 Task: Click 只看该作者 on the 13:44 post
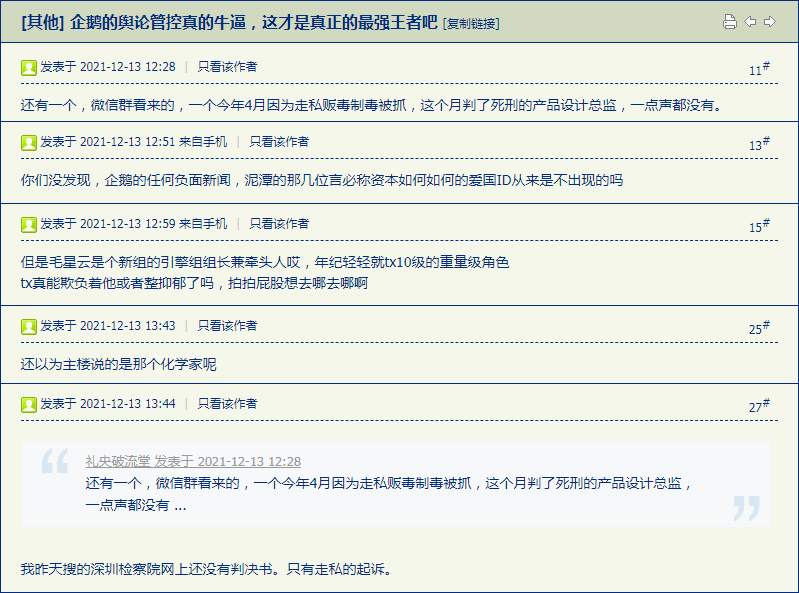(227, 403)
